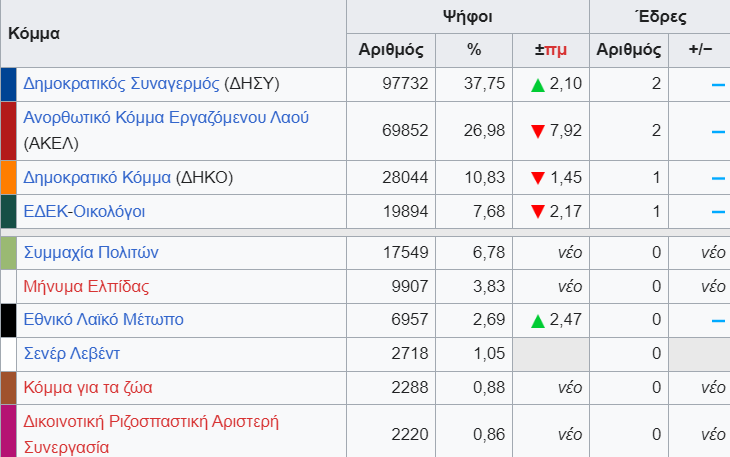Click the red ΑΚΕΛ color swatch

pyautogui.click(x=8, y=130)
